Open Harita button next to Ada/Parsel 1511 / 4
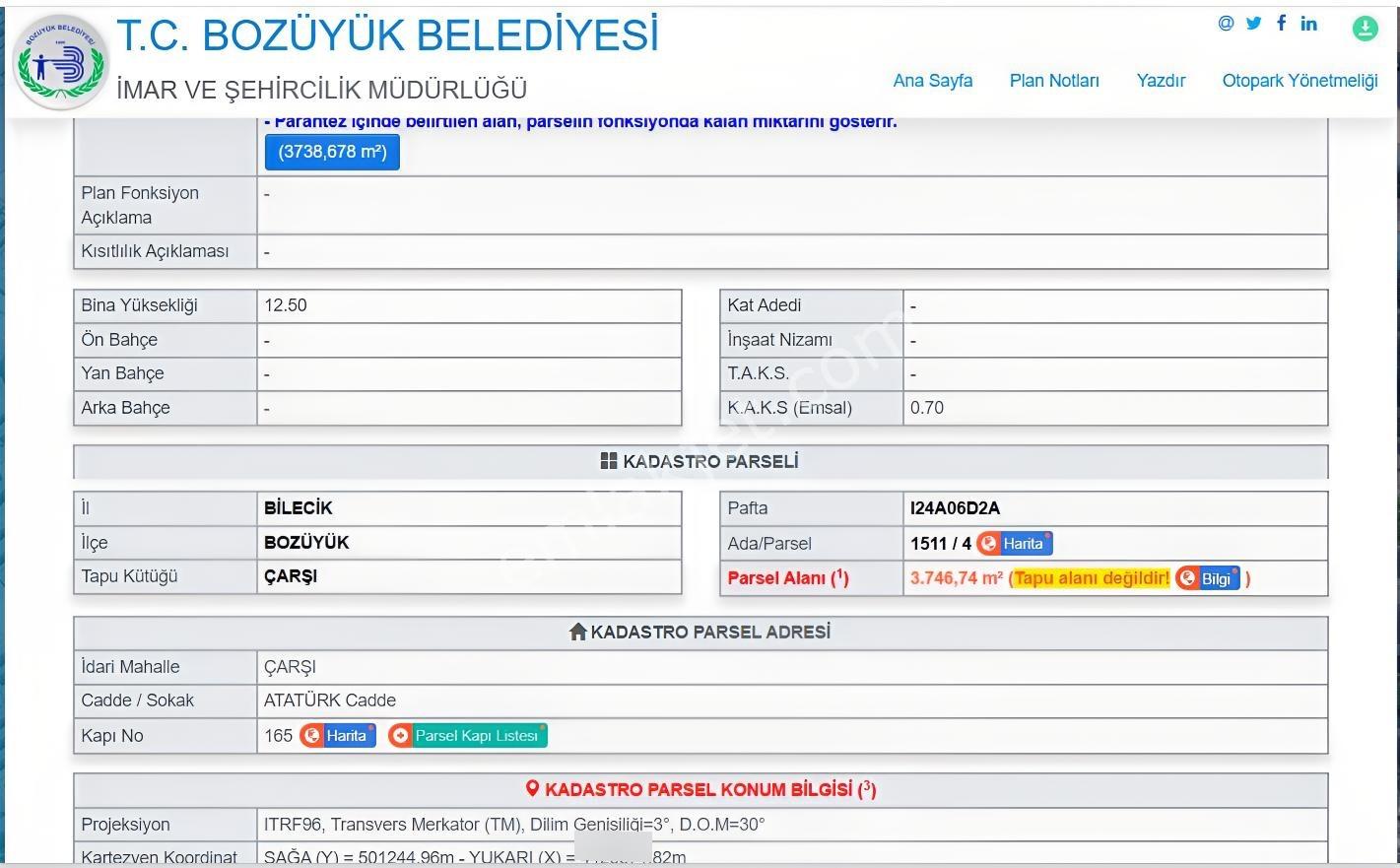This screenshot has width=1400, height=868. tap(1014, 543)
